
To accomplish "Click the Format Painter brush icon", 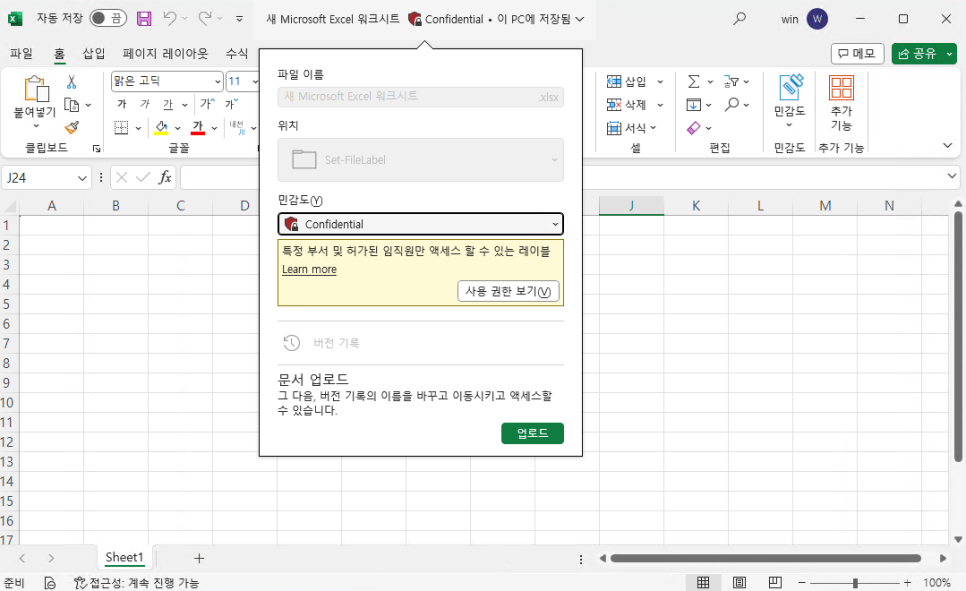I will coord(71,128).
